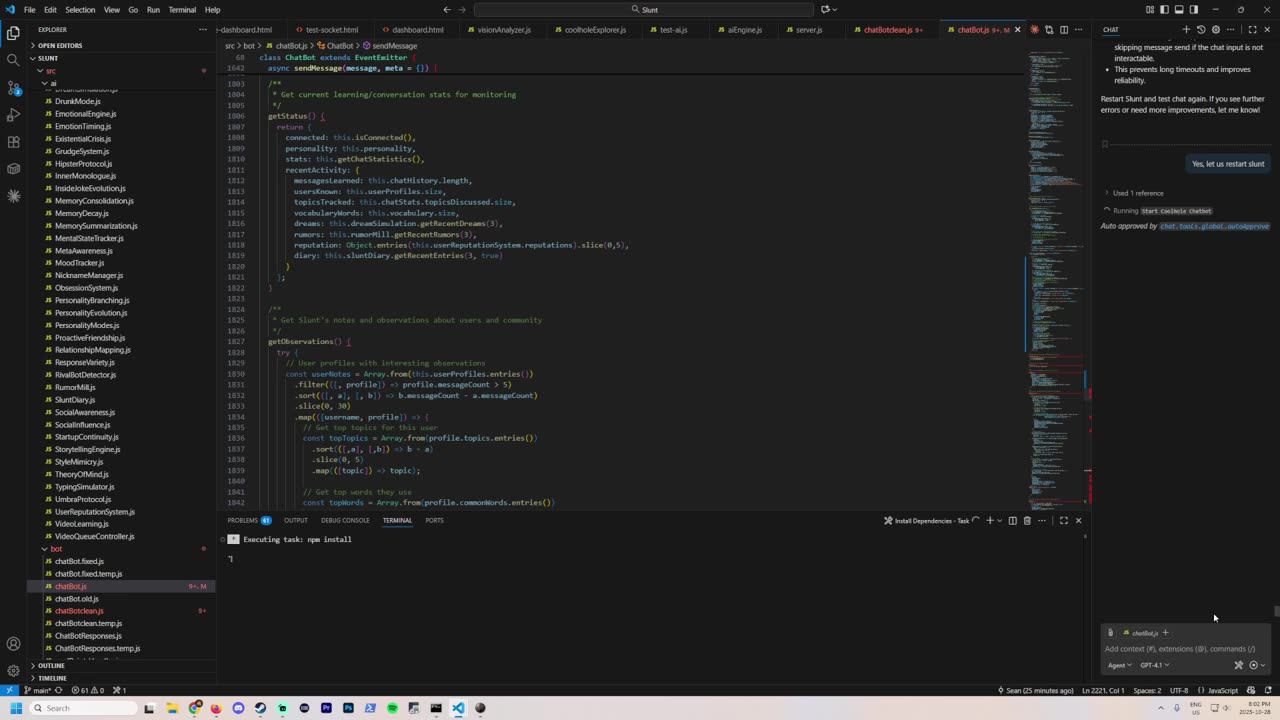Switch to the OUTPUT panel tab
The image size is (1280, 720).
[296, 520]
